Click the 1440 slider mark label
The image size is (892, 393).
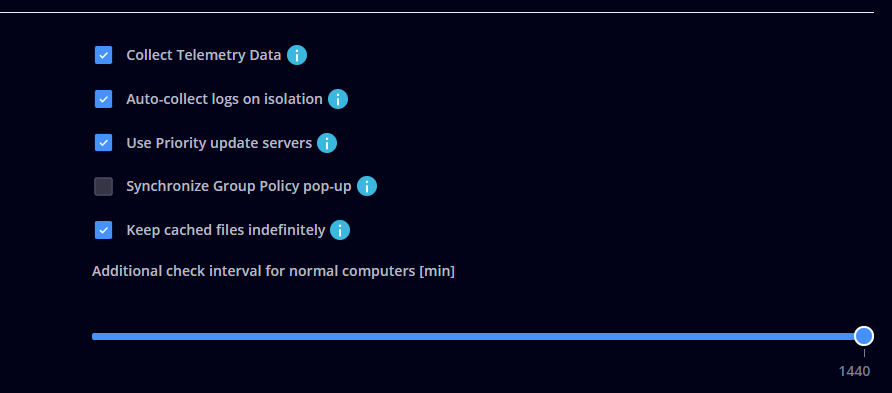pyautogui.click(x=854, y=371)
